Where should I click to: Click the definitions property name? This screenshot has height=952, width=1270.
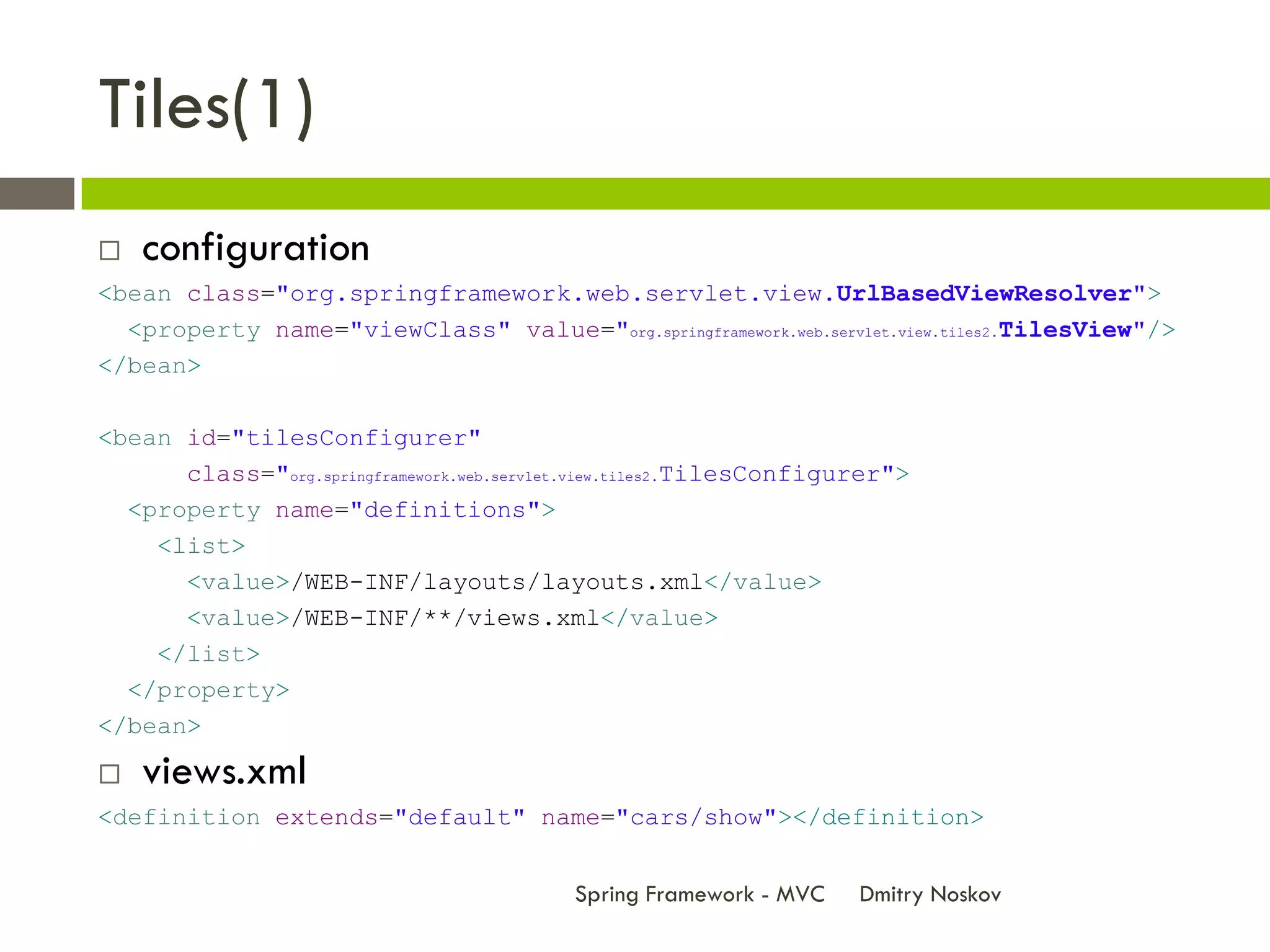point(445,510)
